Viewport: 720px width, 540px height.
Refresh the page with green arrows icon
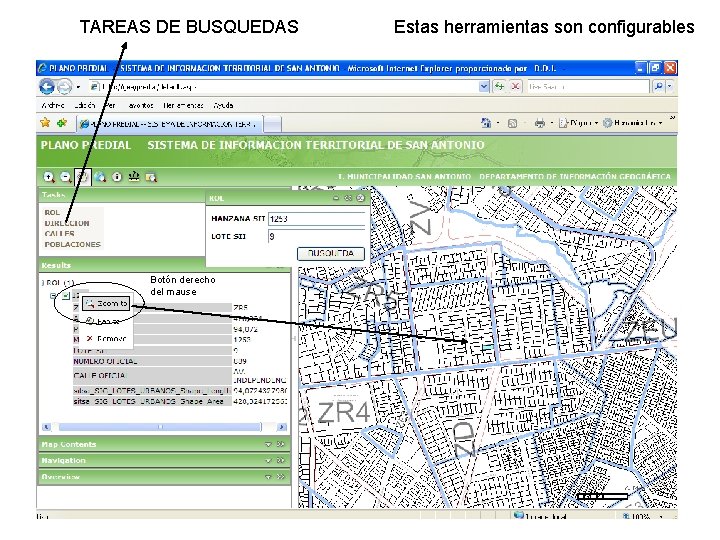[x=499, y=86]
